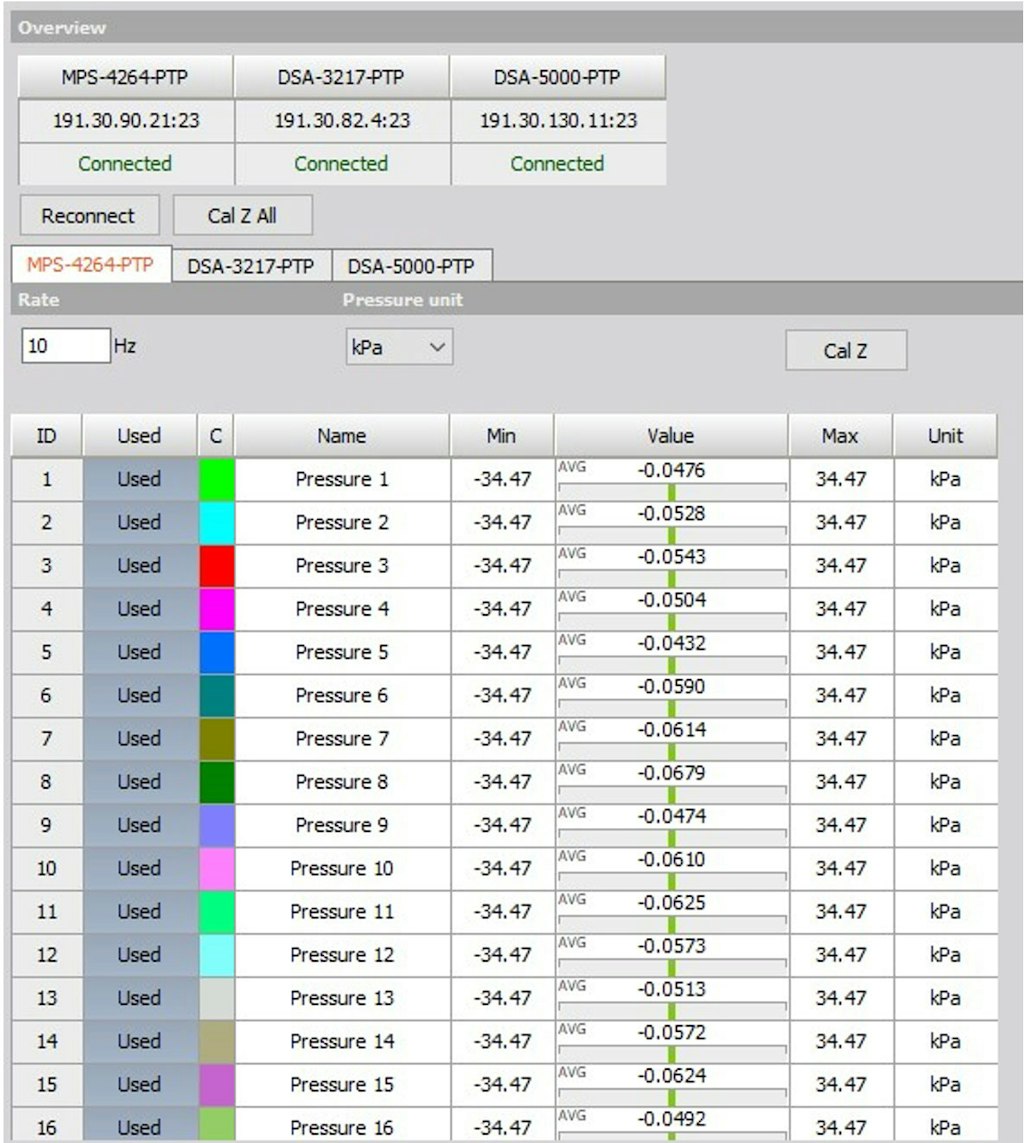Toggle the Used cell for Pressure 8
This screenshot has width=1024, height=1143.
(139, 782)
